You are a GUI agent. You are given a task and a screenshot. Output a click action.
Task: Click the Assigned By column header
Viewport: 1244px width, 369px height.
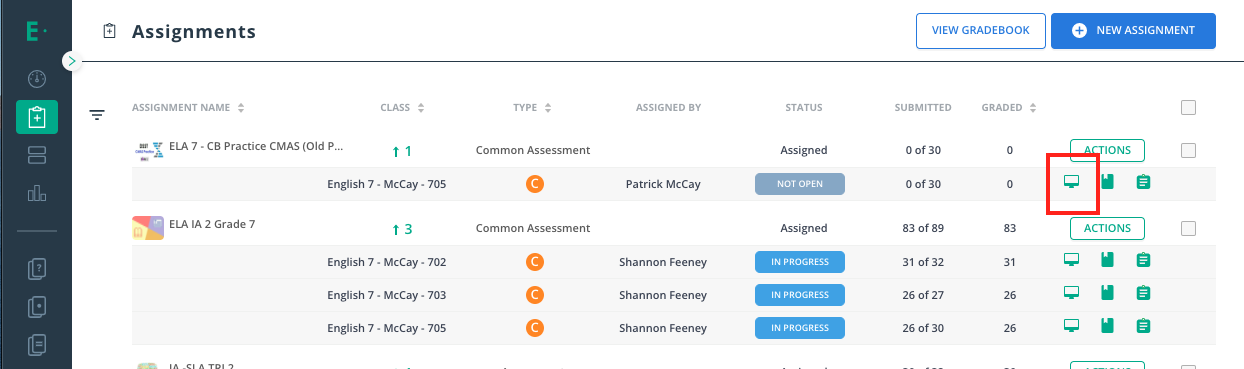(668, 107)
